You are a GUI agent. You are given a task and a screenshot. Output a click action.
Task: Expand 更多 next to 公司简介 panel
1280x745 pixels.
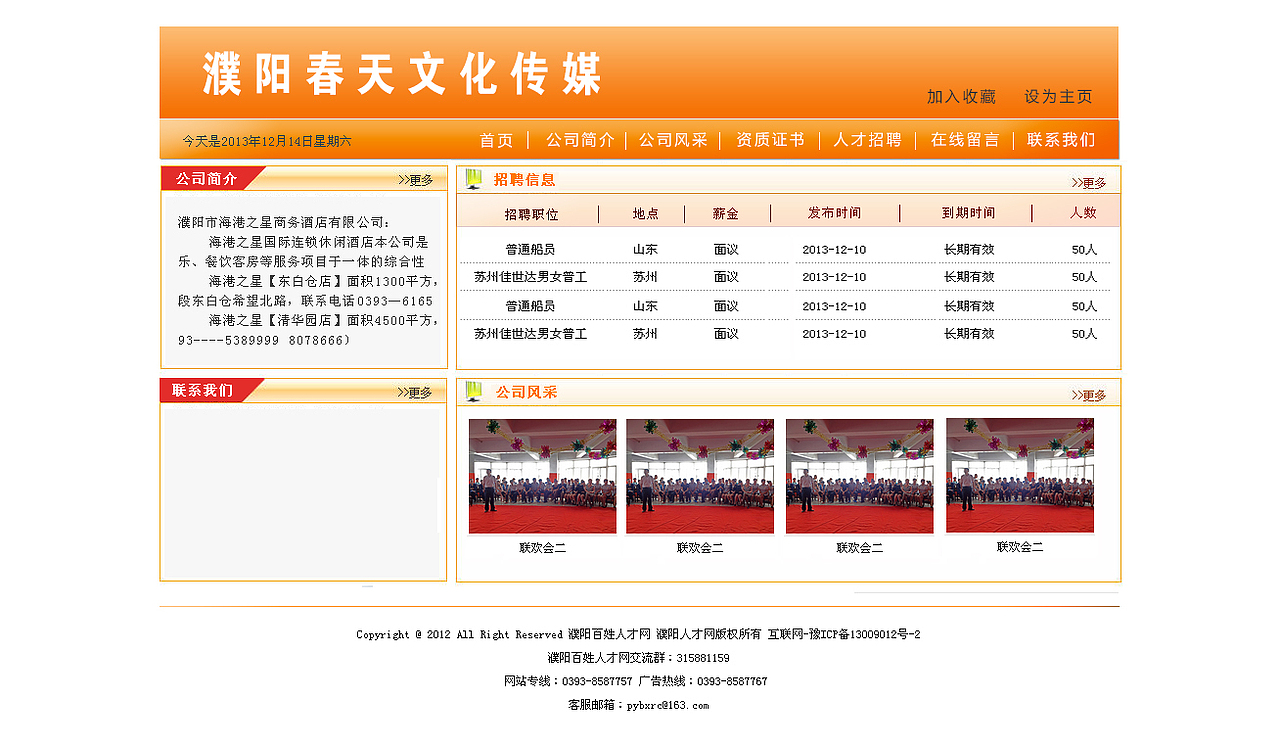click(x=421, y=179)
